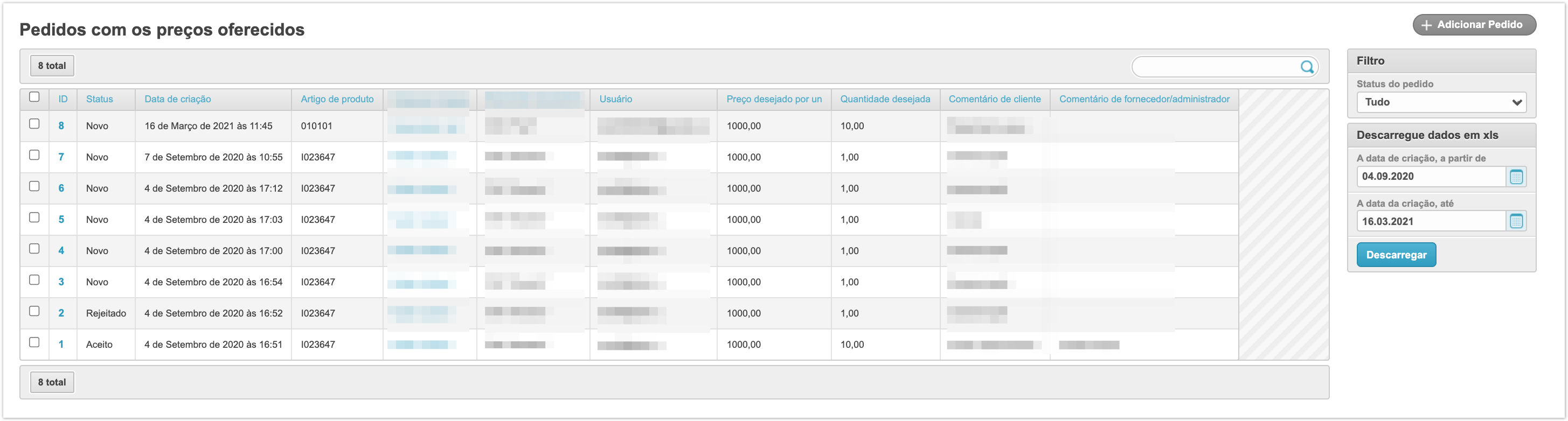The image size is (1568, 421).
Task: Open order ID 7 link
Action: (x=61, y=157)
